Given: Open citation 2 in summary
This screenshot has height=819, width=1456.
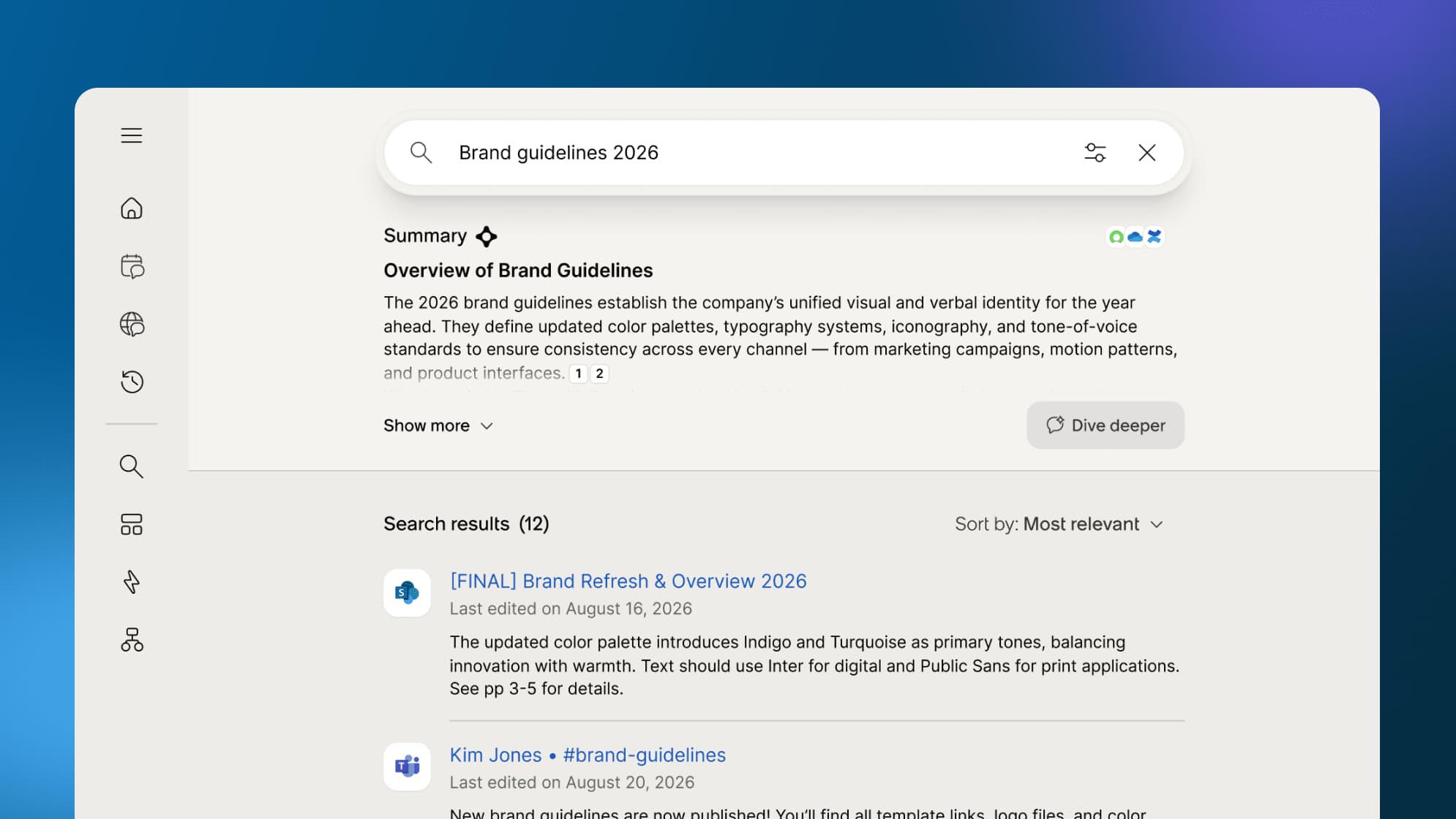Looking at the screenshot, I should (x=600, y=374).
